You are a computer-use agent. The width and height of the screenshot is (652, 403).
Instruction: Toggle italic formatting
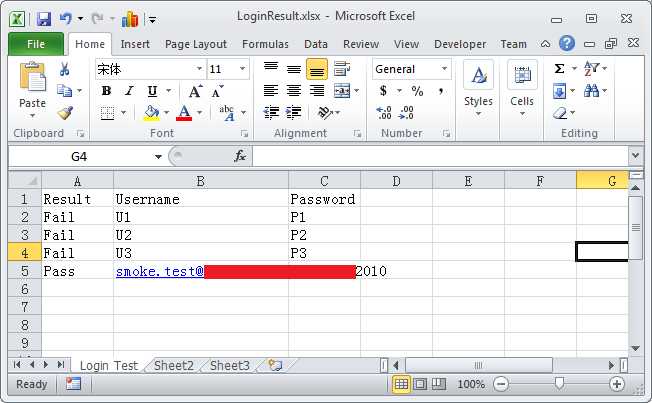click(129, 91)
